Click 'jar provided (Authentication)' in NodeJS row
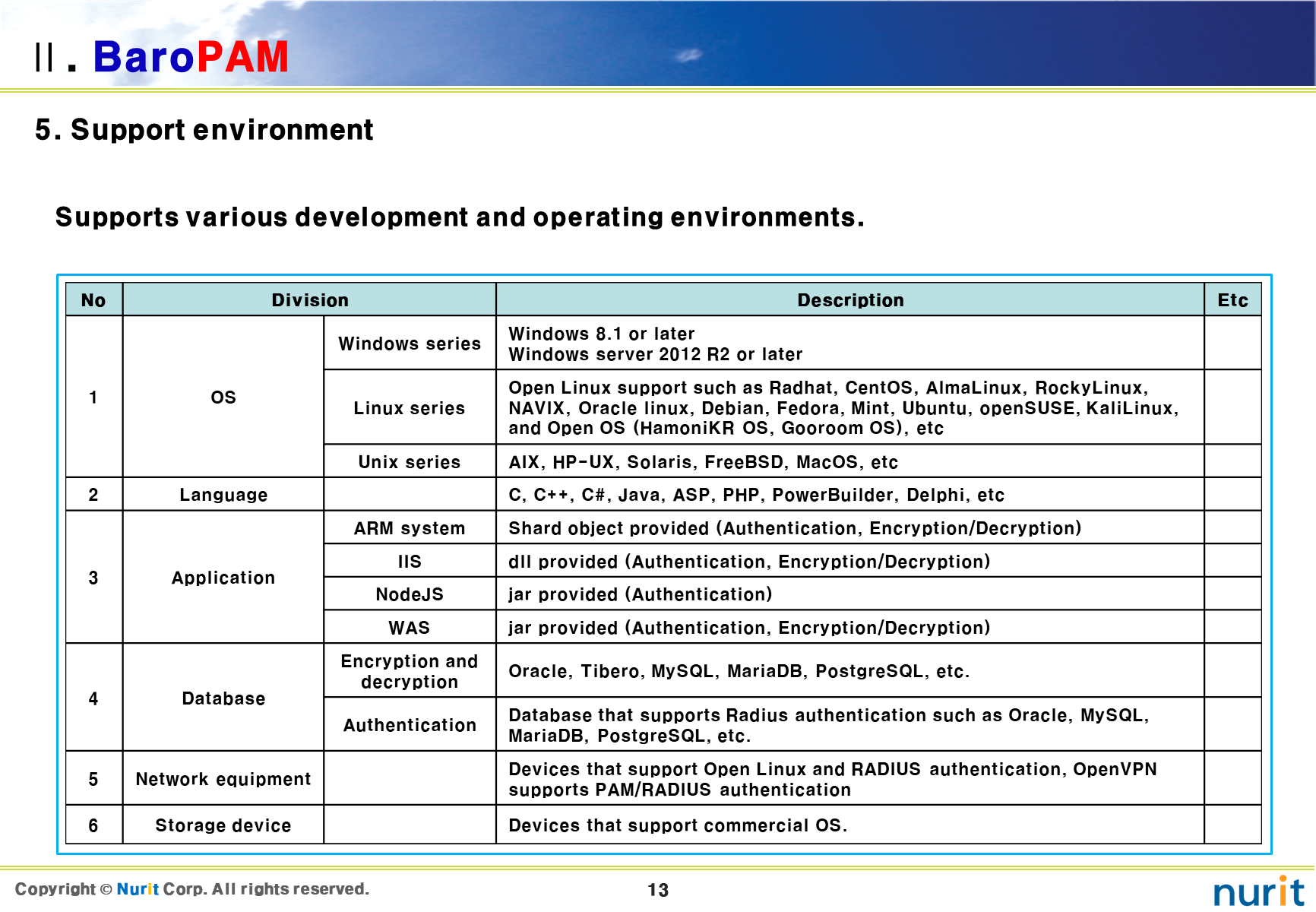This screenshot has height=912, width=1316. [x=641, y=594]
